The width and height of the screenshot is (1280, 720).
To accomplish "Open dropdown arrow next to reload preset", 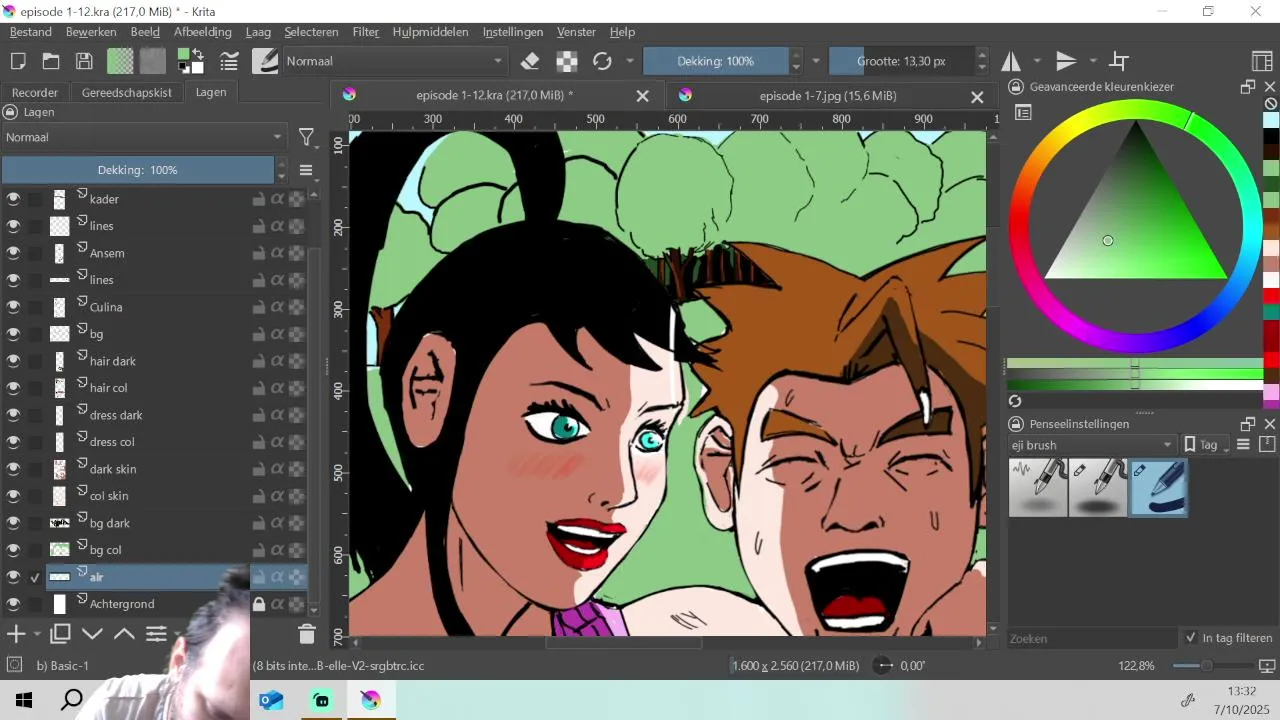I will click(629, 61).
